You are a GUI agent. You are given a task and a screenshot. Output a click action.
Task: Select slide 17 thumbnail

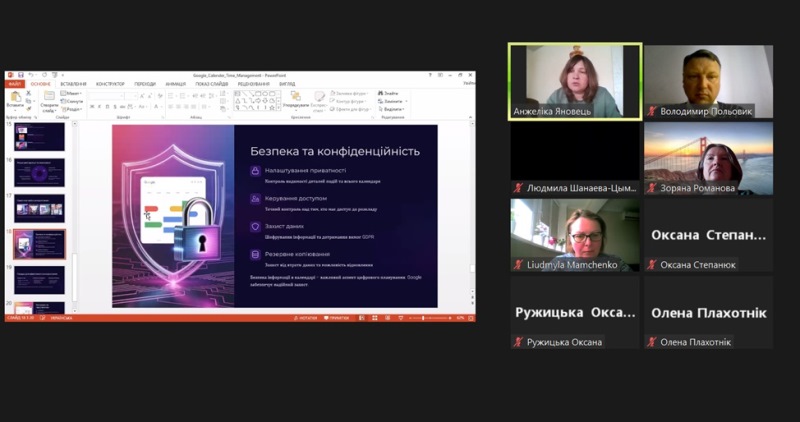(39, 208)
